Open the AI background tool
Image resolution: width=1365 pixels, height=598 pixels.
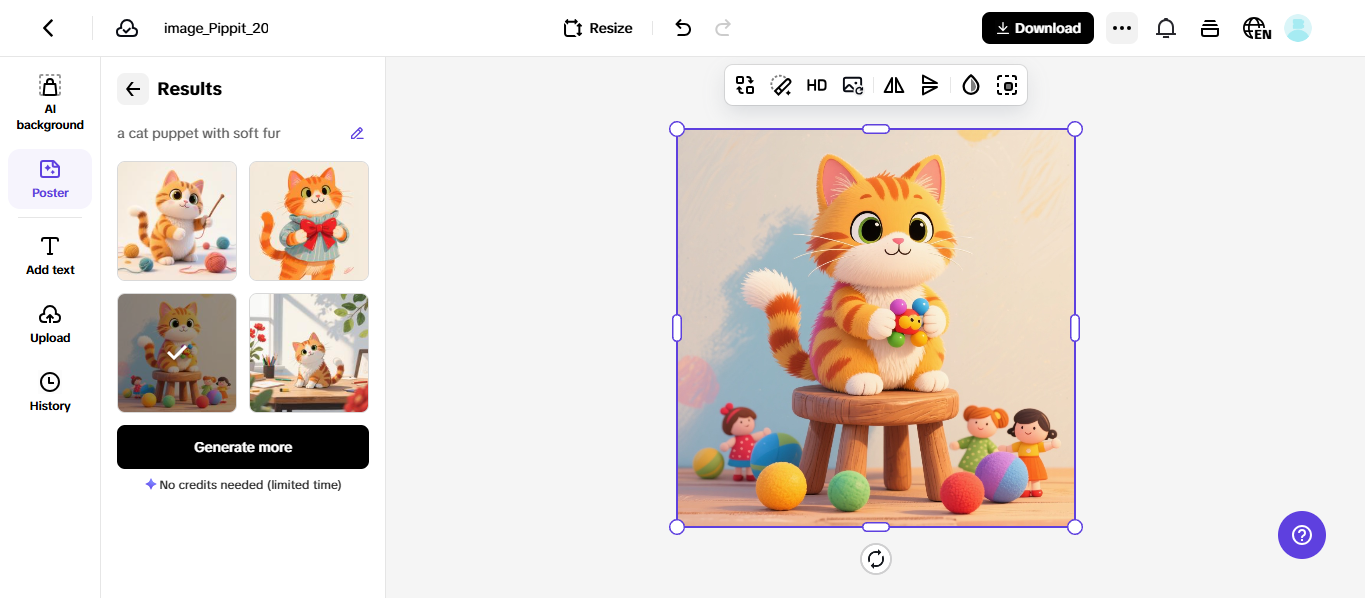click(x=50, y=100)
